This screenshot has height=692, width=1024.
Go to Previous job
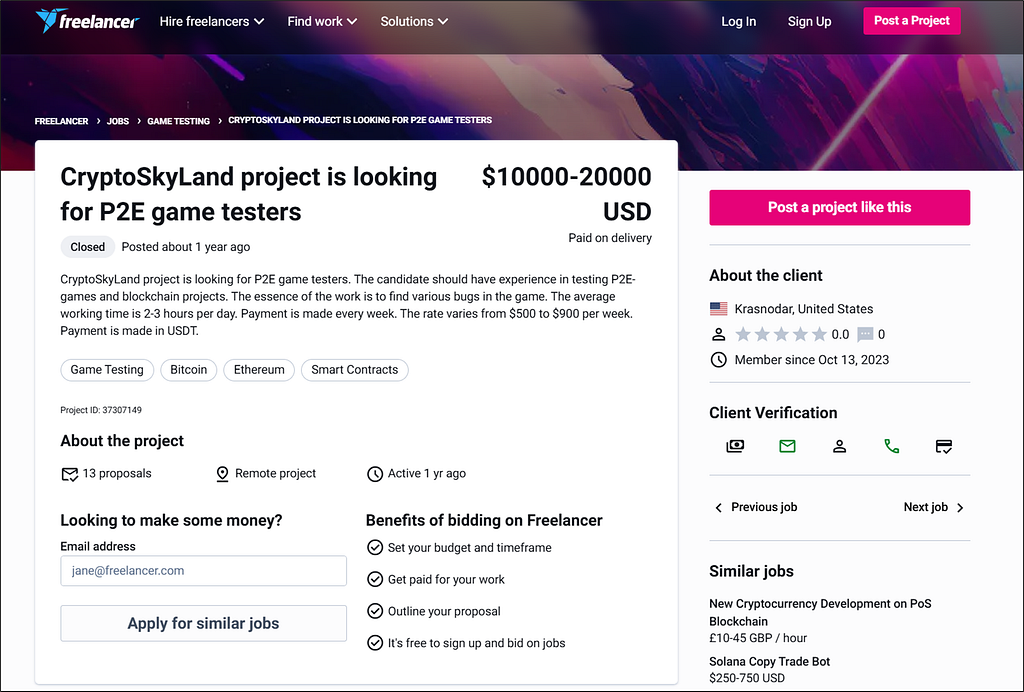pos(756,507)
